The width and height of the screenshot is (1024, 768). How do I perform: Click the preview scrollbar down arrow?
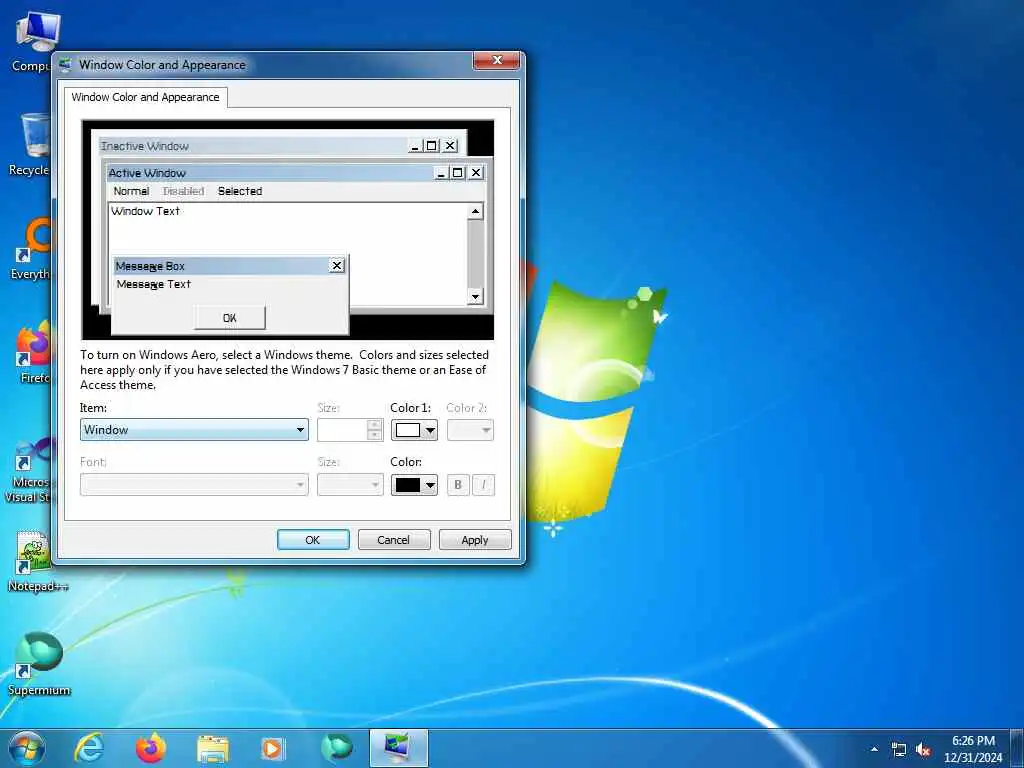tap(475, 296)
